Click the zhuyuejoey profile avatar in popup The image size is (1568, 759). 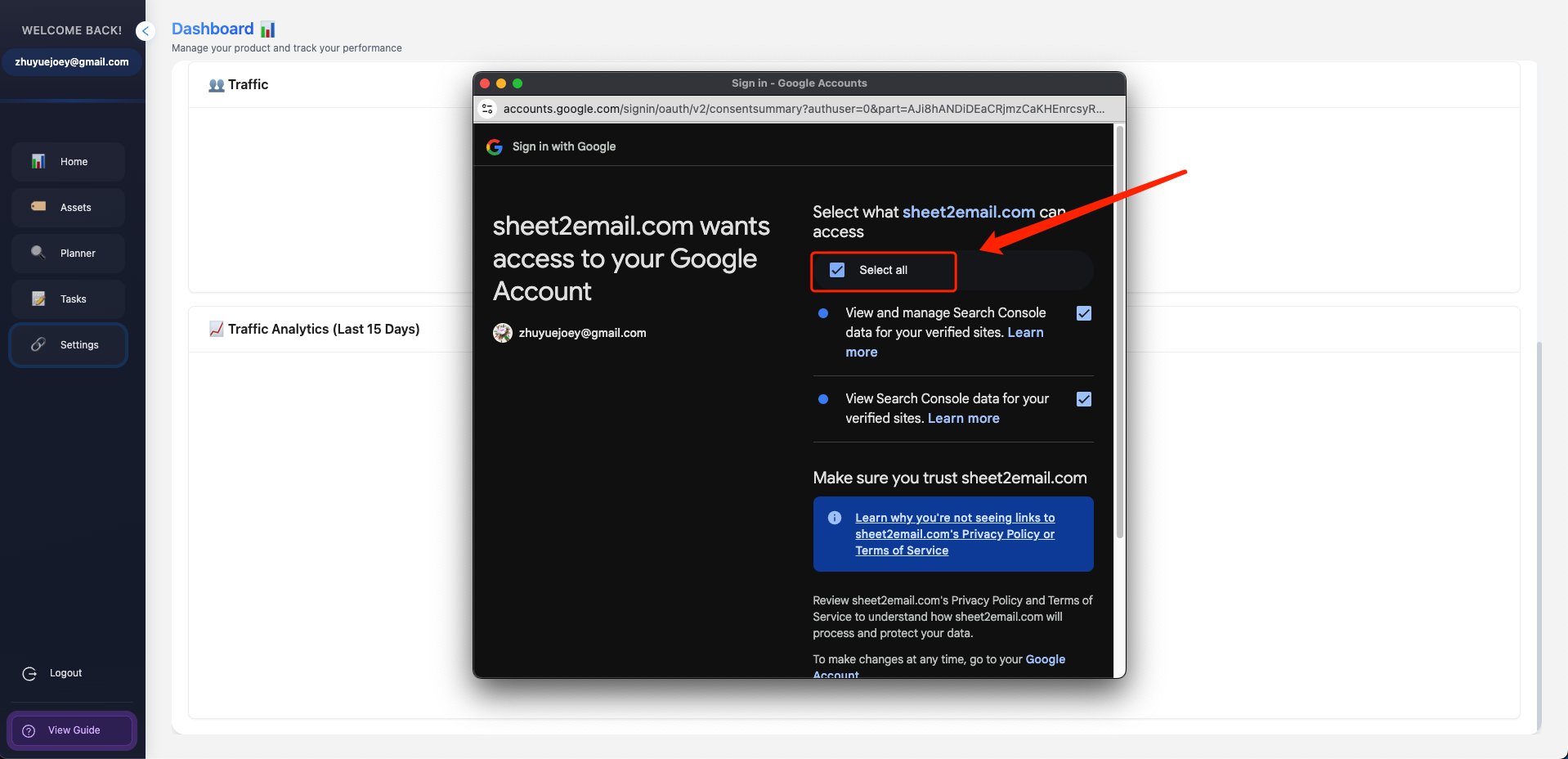pyautogui.click(x=503, y=333)
